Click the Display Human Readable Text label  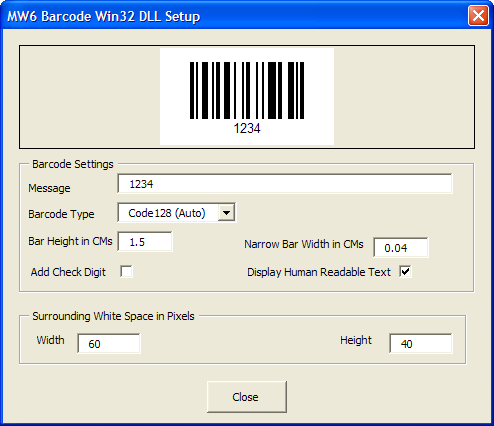[x=319, y=272]
